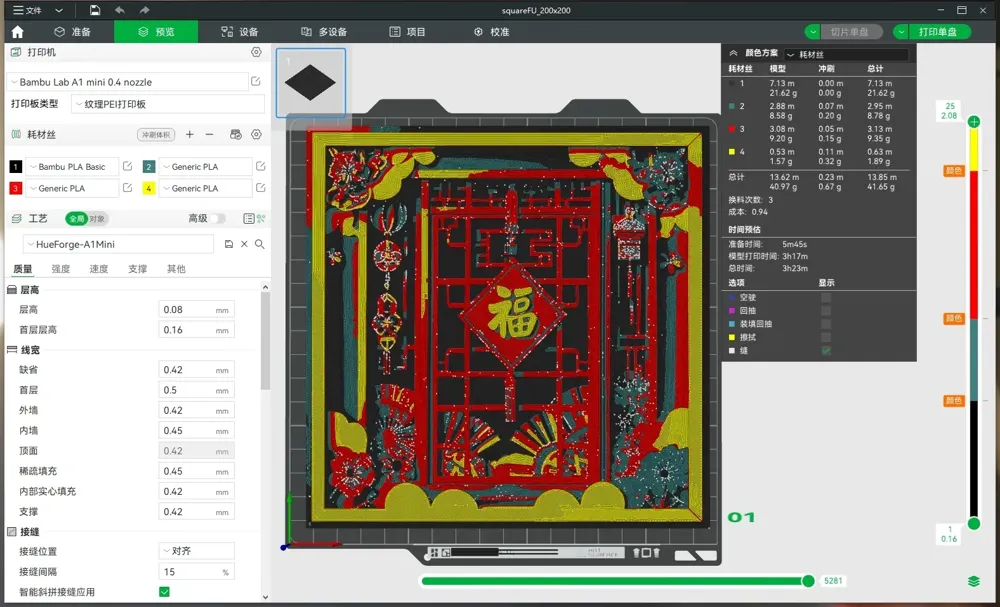Open the HueForge-A1Mini process preset dropdown
1000x607 pixels.
[x=119, y=244]
